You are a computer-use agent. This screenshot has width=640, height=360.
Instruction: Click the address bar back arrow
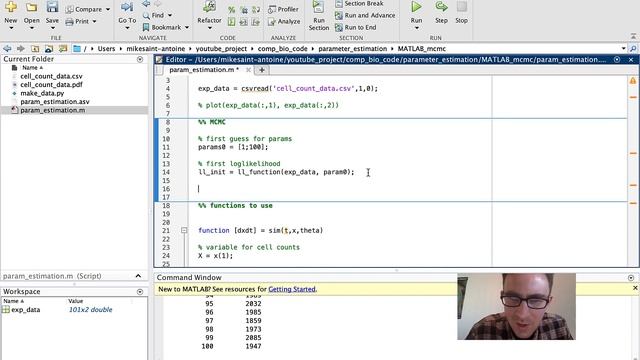pyautogui.click(x=7, y=49)
